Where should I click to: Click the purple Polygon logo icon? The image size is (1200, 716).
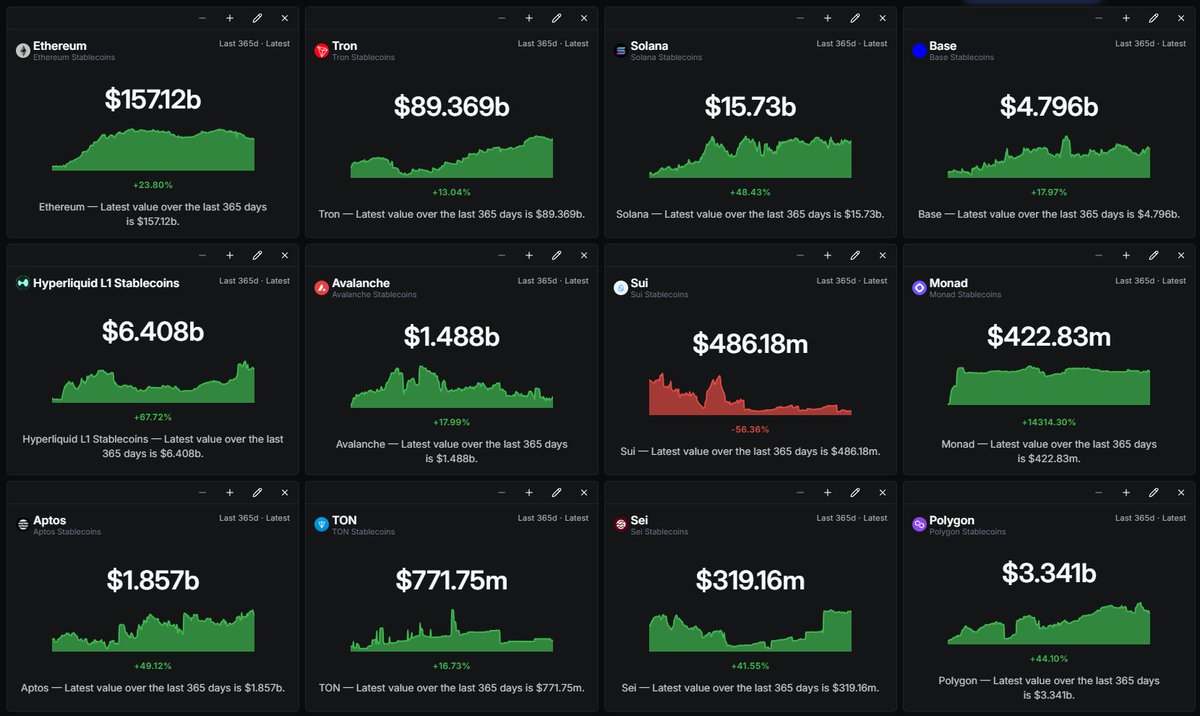[x=919, y=525]
